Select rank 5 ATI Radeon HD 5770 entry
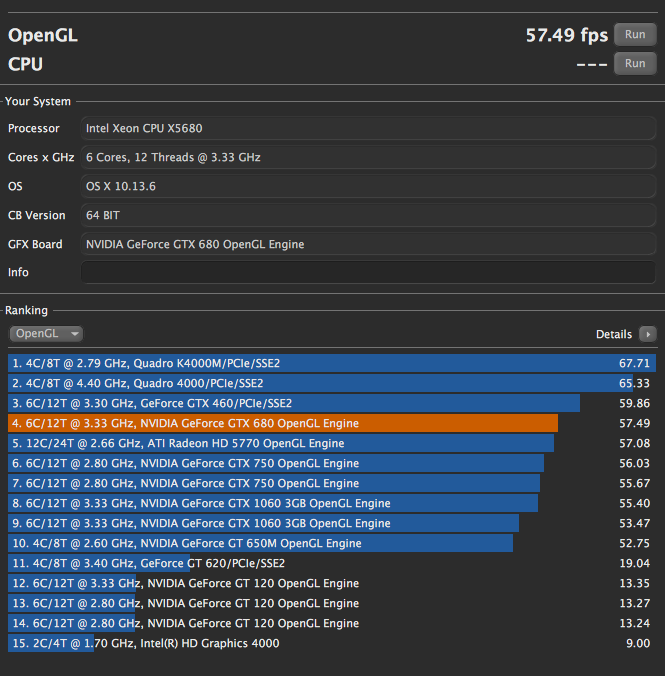This screenshot has width=665, height=676. 332,443
